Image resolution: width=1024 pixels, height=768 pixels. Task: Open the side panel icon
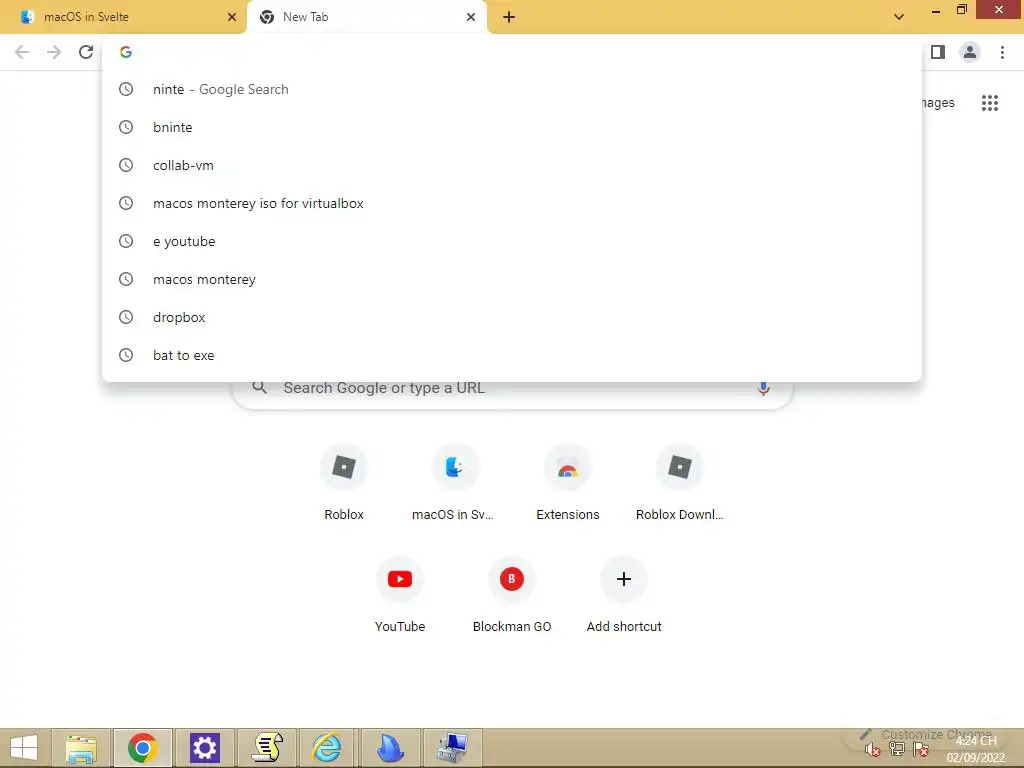click(938, 52)
